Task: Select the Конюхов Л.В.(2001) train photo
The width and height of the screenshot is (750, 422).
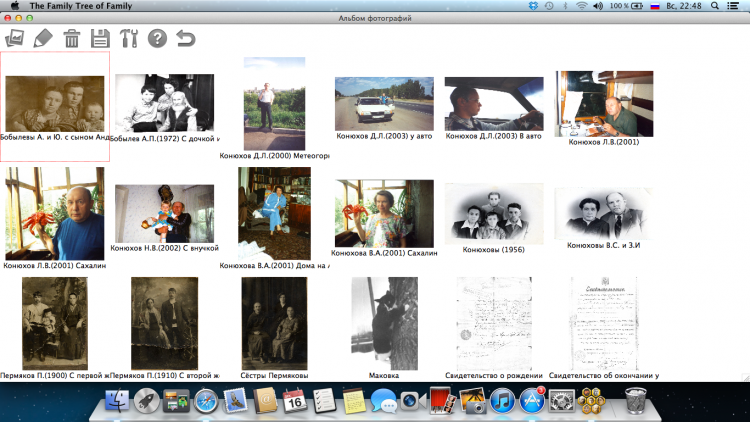Action: click(604, 104)
